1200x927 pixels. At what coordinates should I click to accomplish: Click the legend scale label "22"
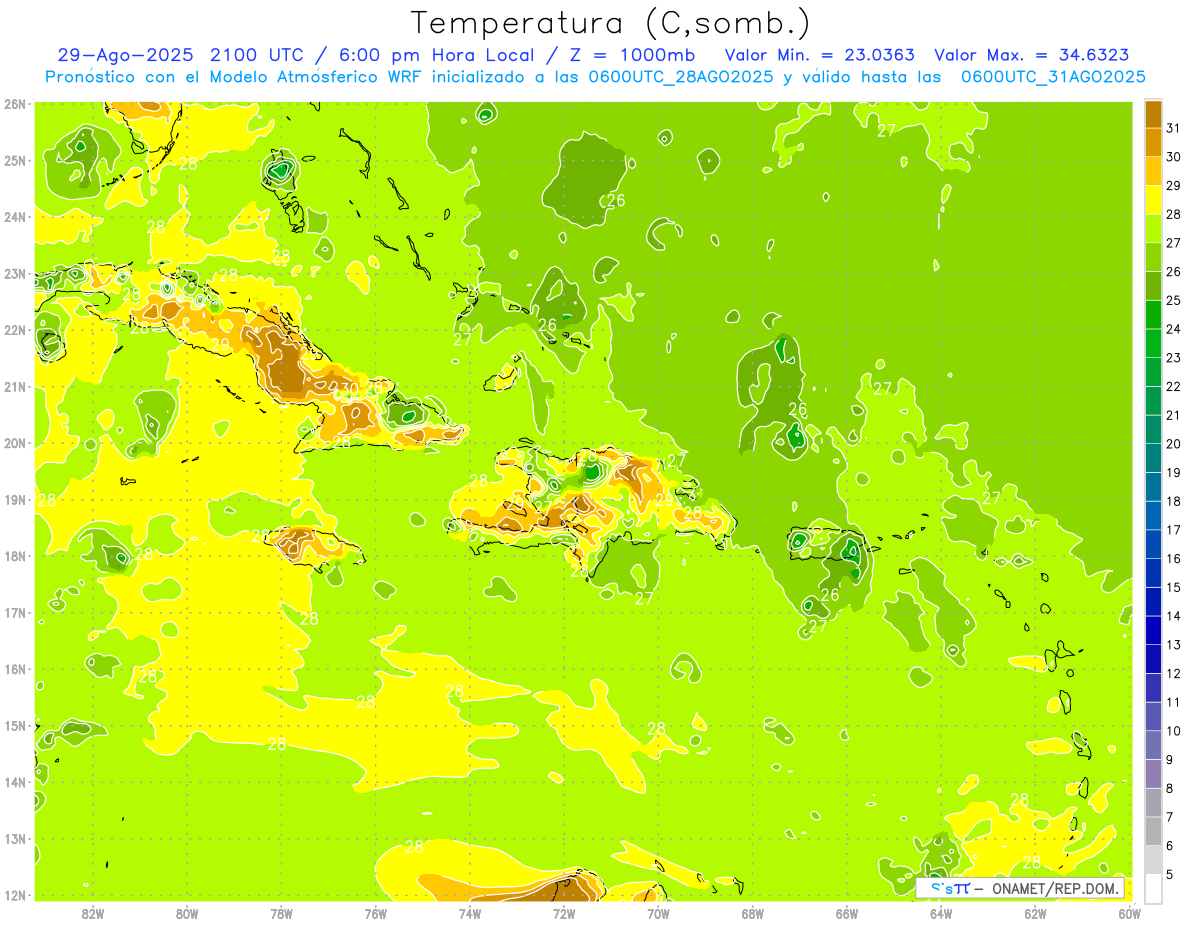coord(1174,386)
